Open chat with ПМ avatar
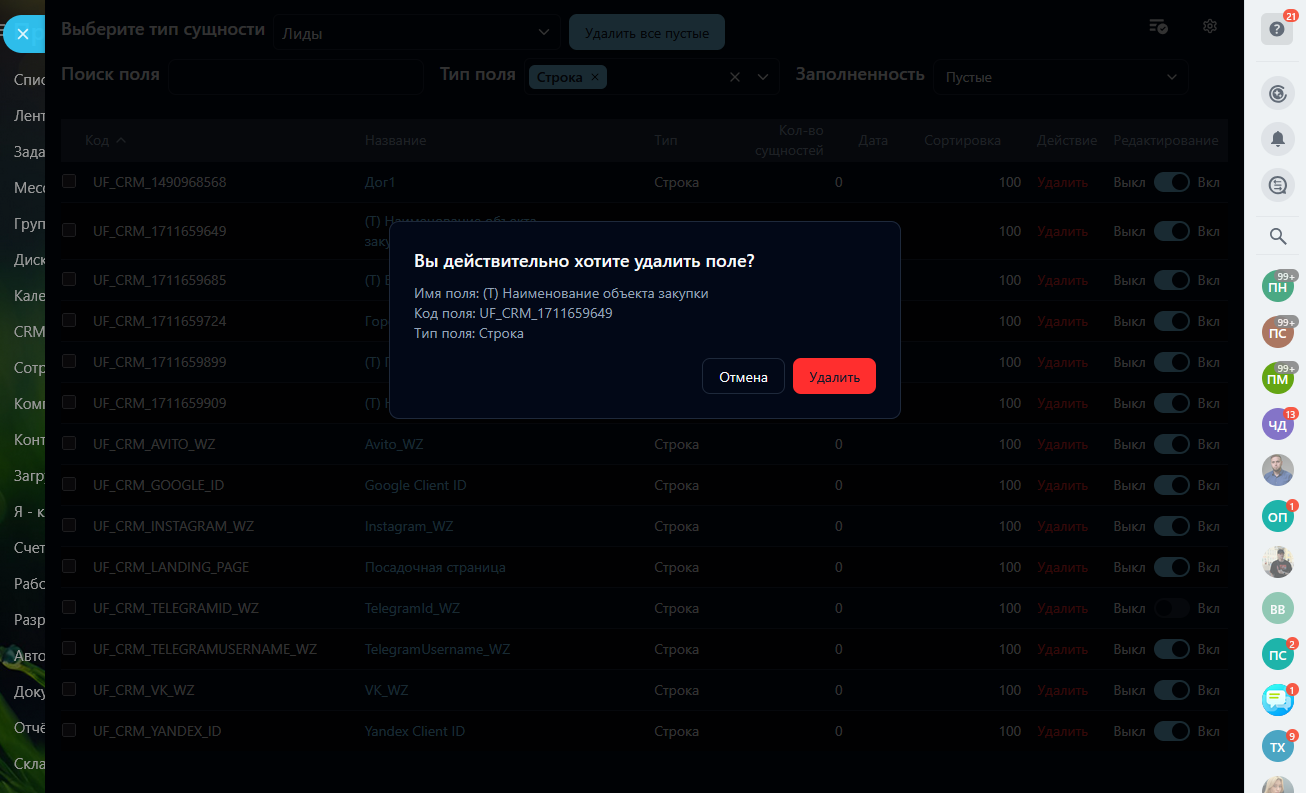The image size is (1306, 793). tap(1277, 378)
